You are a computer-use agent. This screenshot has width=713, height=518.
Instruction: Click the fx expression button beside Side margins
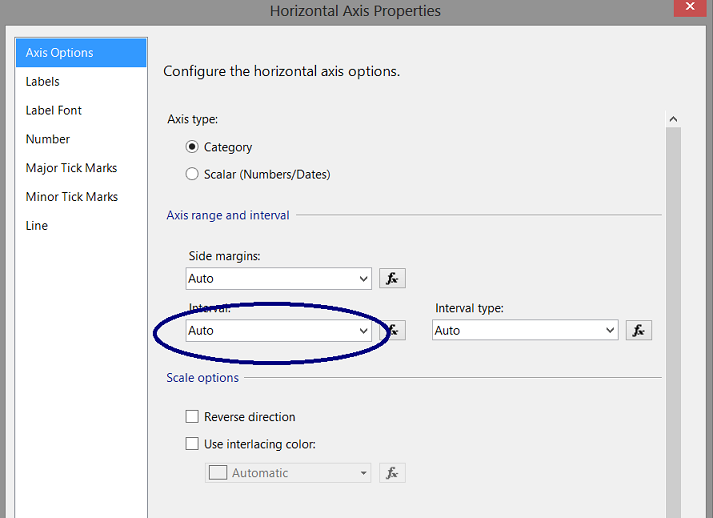(393, 279)
